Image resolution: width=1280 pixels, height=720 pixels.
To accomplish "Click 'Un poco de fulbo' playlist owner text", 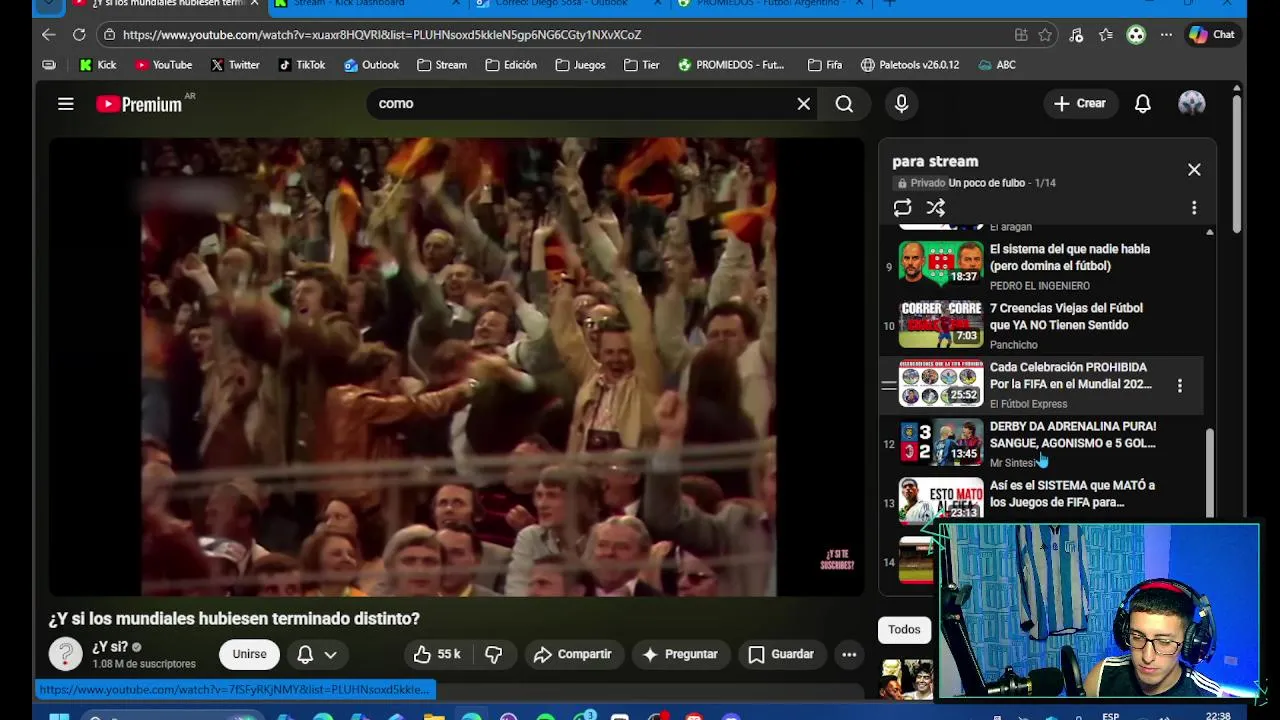I will point(987,183).
